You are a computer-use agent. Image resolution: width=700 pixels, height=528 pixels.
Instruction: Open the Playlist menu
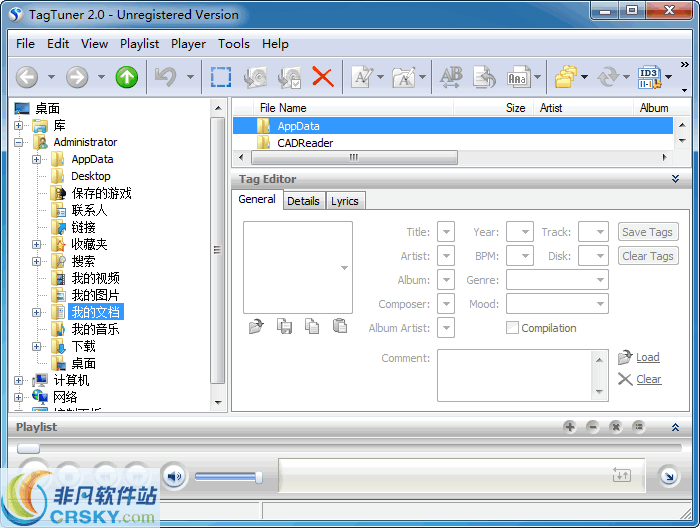tap(139, 44)
